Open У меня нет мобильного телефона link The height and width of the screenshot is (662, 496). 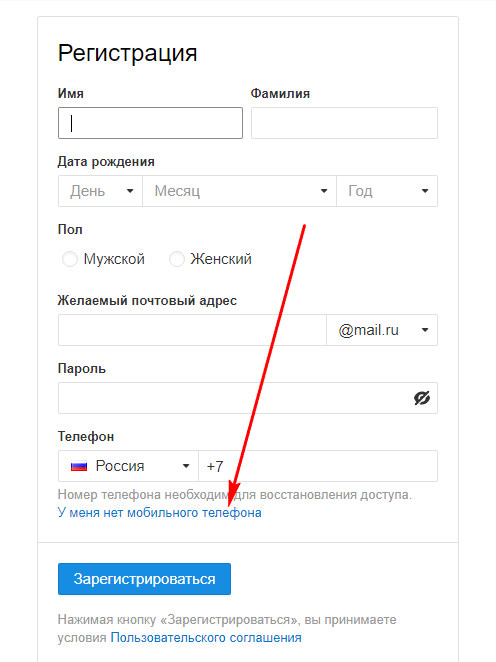[x=160, y=513]
